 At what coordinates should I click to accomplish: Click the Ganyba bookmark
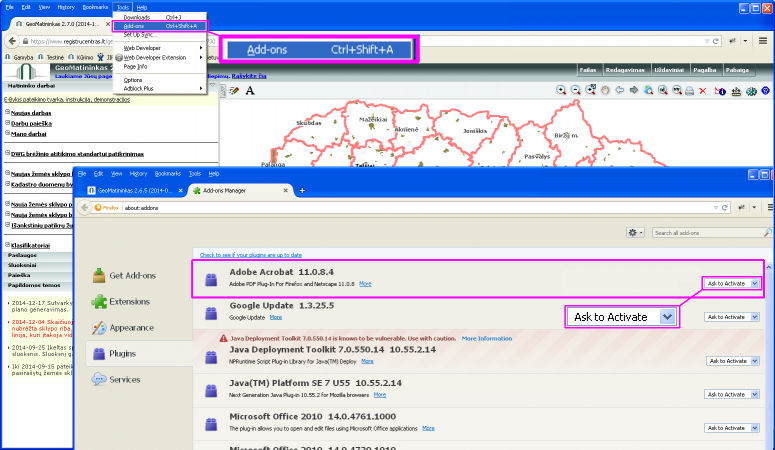(x=19, y=57)
